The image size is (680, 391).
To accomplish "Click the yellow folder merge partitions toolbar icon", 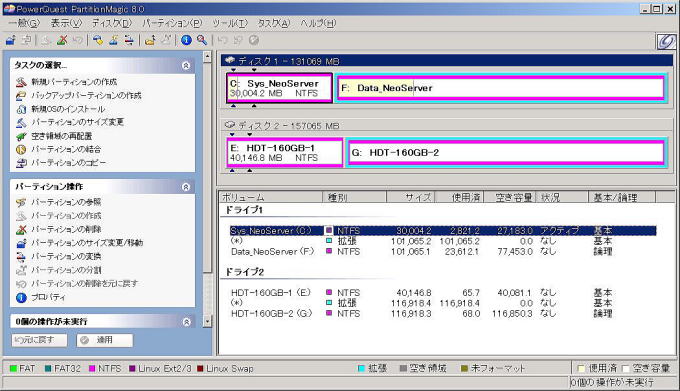I will 150,40.
